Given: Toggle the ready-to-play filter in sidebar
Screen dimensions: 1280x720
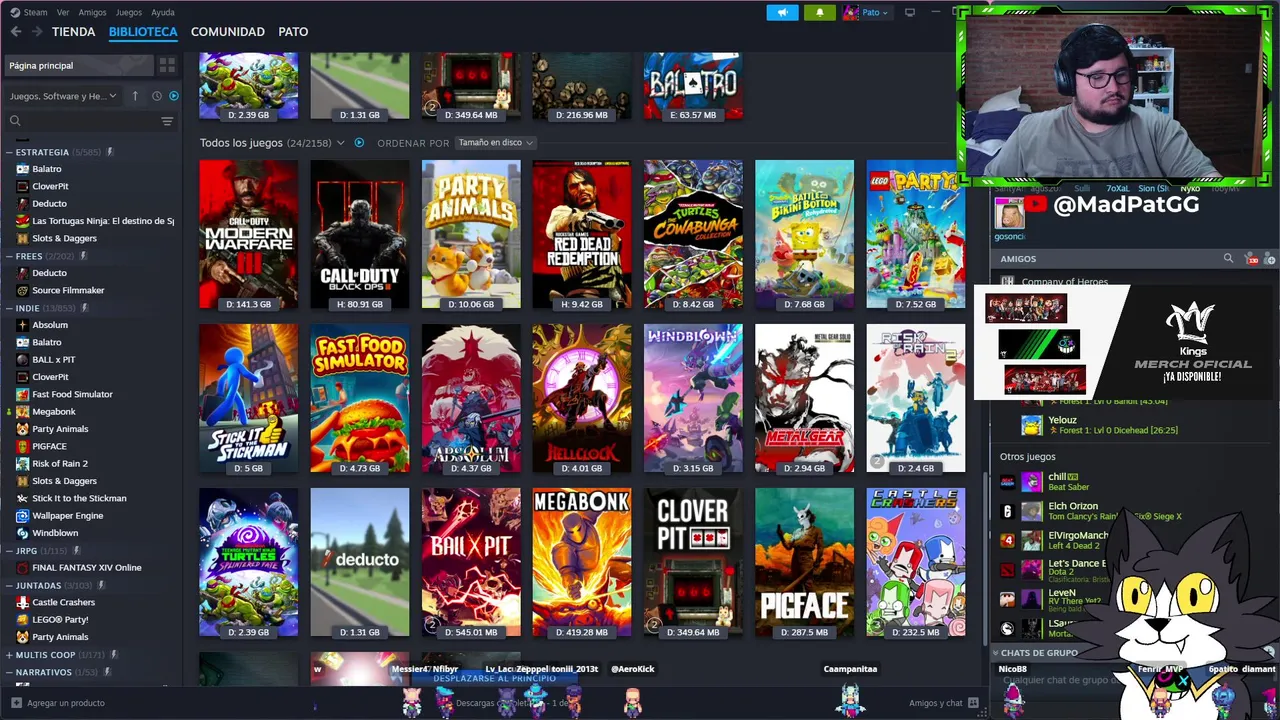Looking at the screenshot, I should (174, 96).
